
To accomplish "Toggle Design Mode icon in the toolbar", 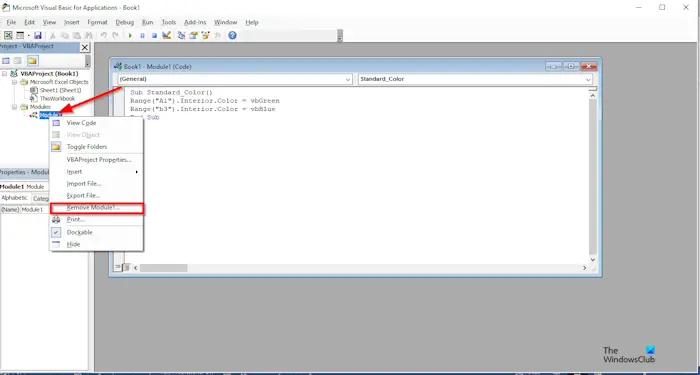I will [x=167, y=35].
